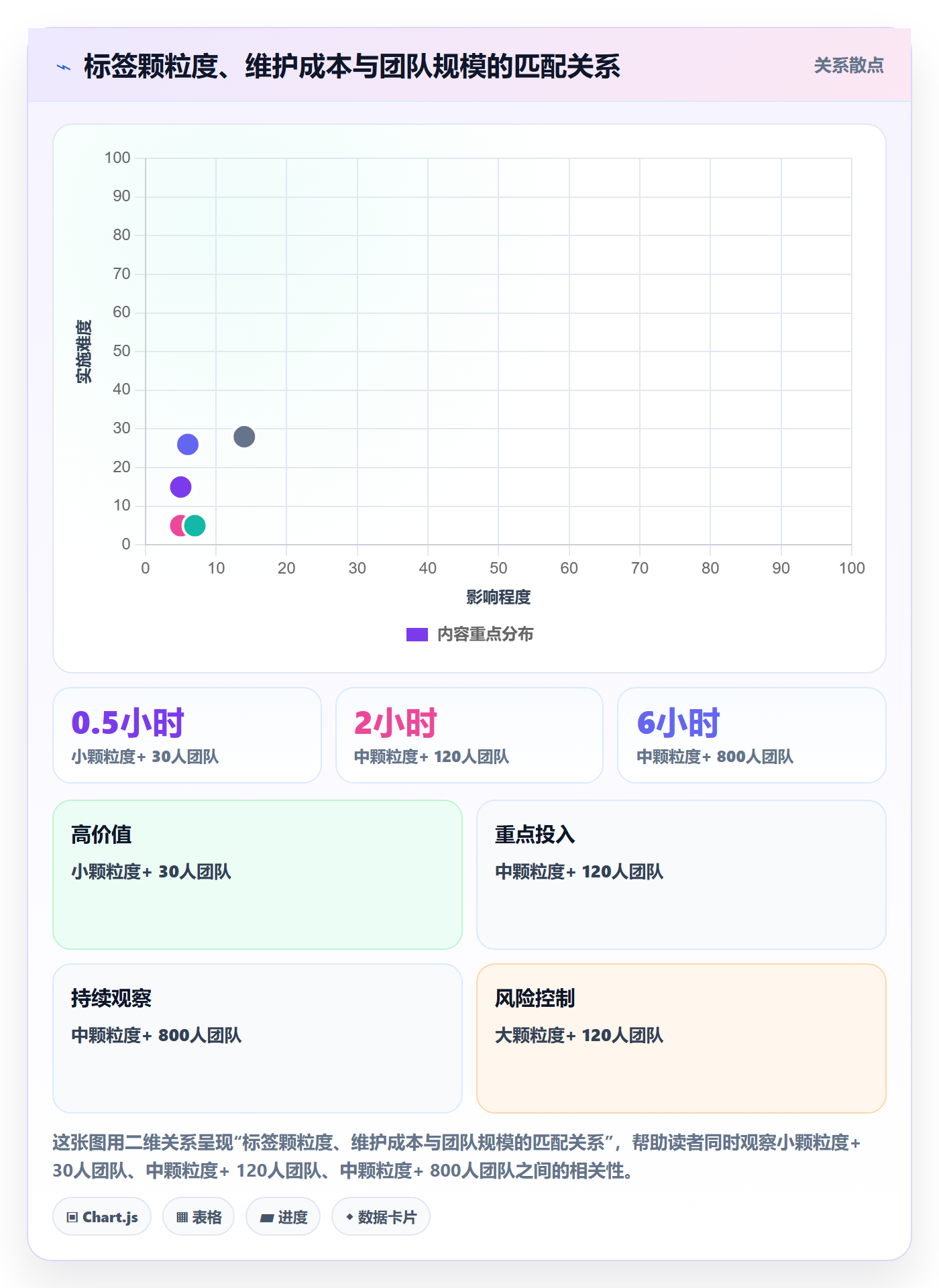Select the 持续观察 quadrant card
939x1288 pixels.
point(258,1038)
